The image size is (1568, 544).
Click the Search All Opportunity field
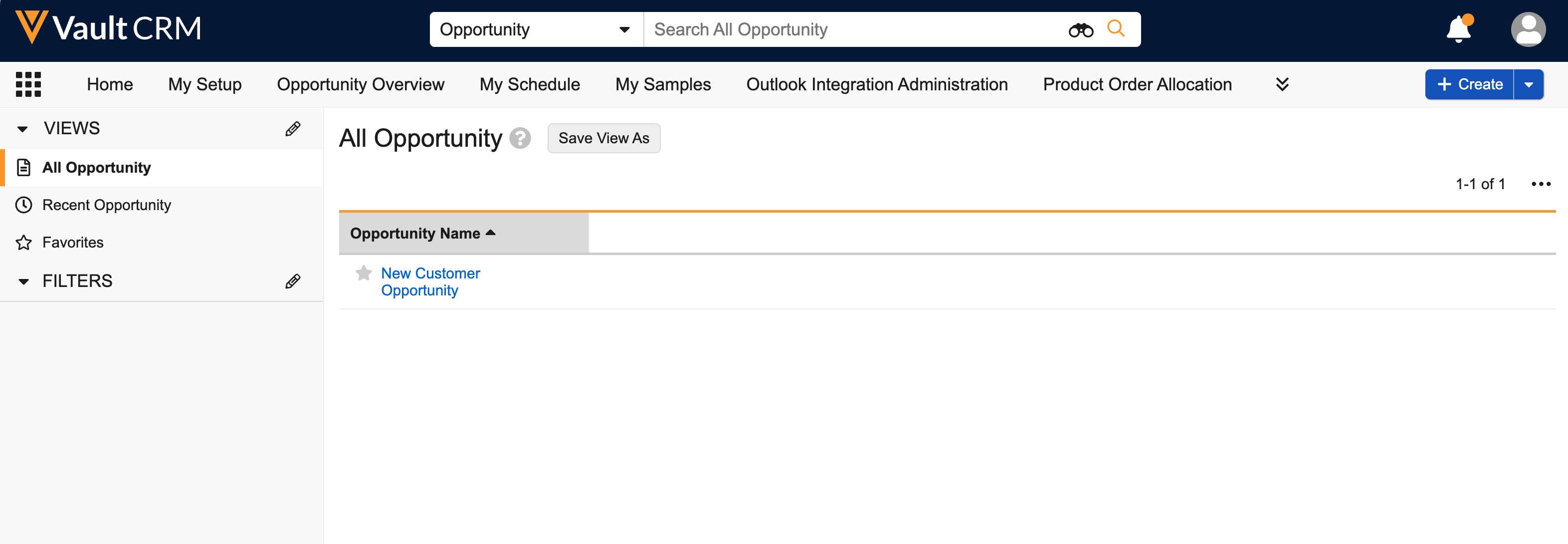click(852, 29)
